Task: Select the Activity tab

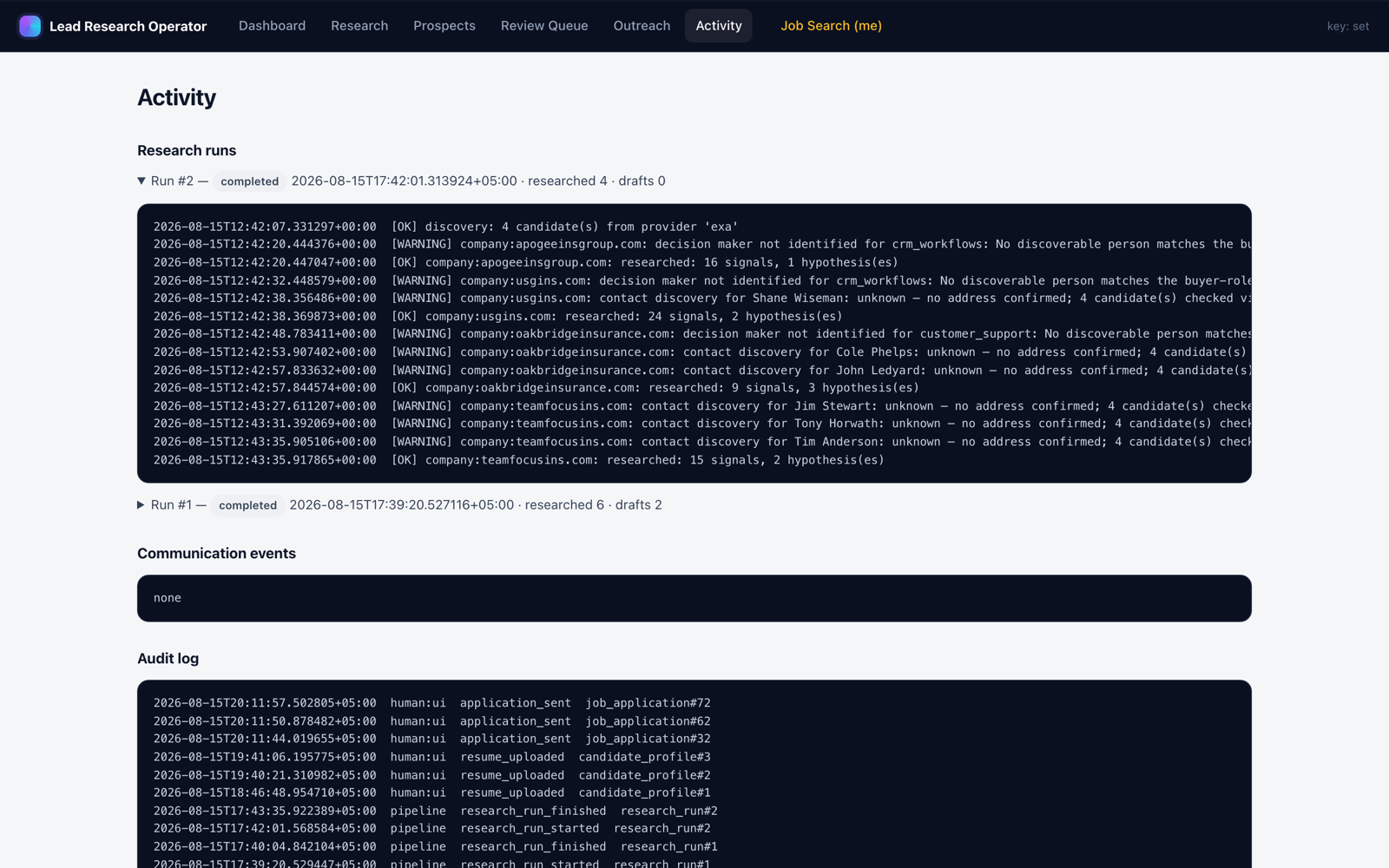Action: [x=719, y=26]
